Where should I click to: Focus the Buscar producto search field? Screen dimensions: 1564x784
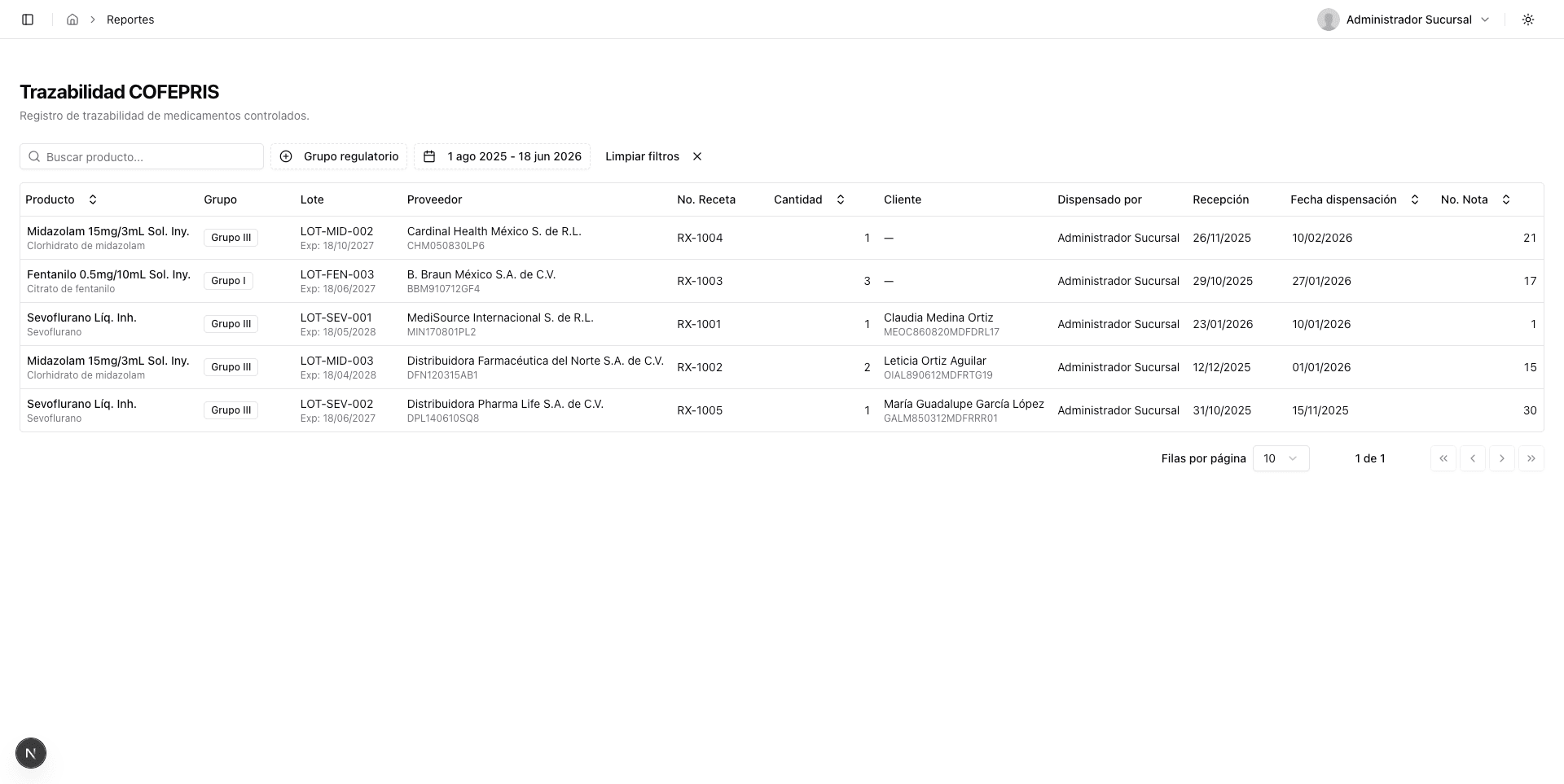142,156
